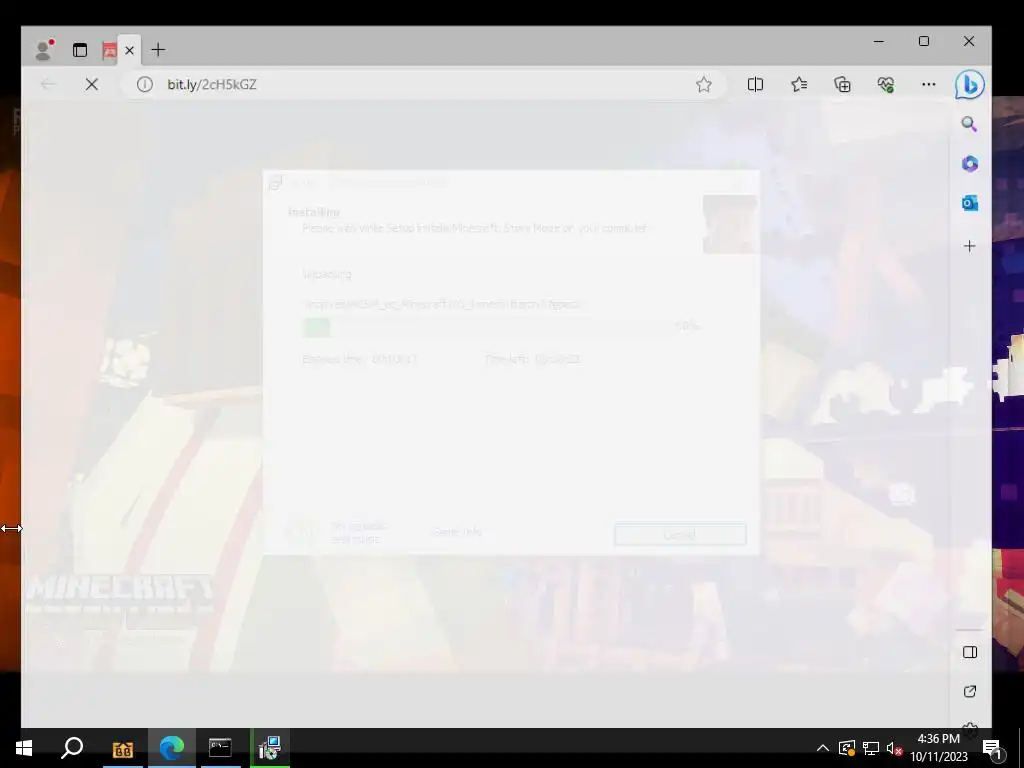Open muted volume tray icon

894,748
